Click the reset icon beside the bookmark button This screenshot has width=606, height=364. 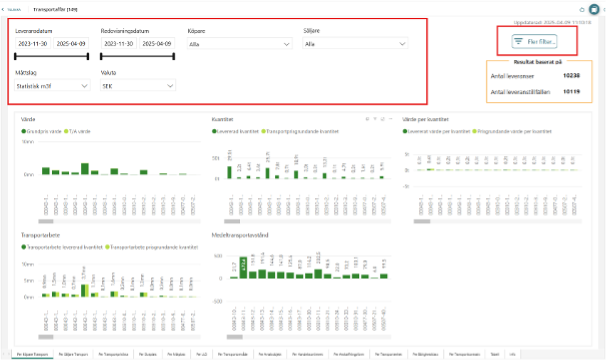pos(582,10)
